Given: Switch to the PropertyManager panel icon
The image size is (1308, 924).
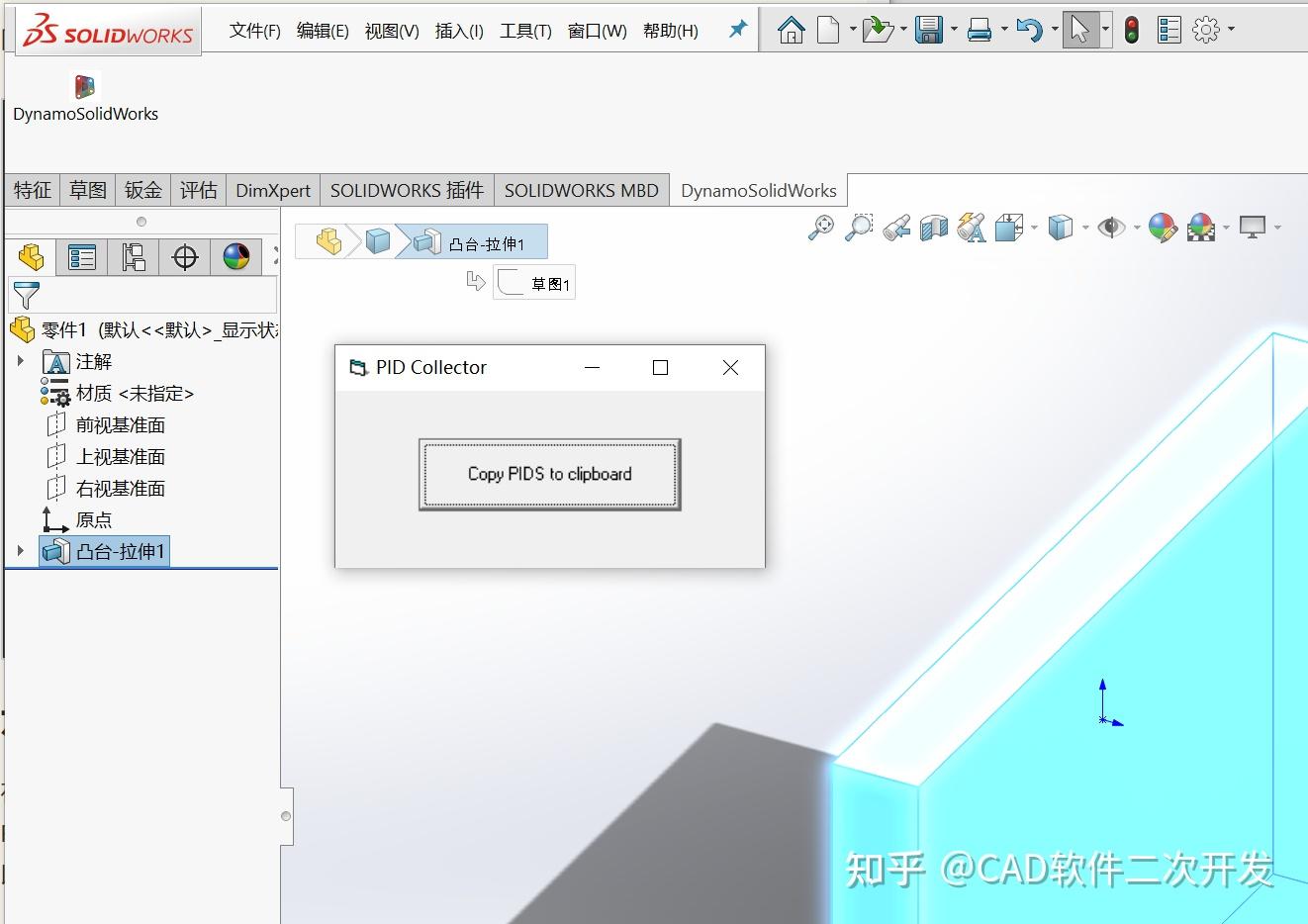Looking at the screenshot, I should 81,257.
